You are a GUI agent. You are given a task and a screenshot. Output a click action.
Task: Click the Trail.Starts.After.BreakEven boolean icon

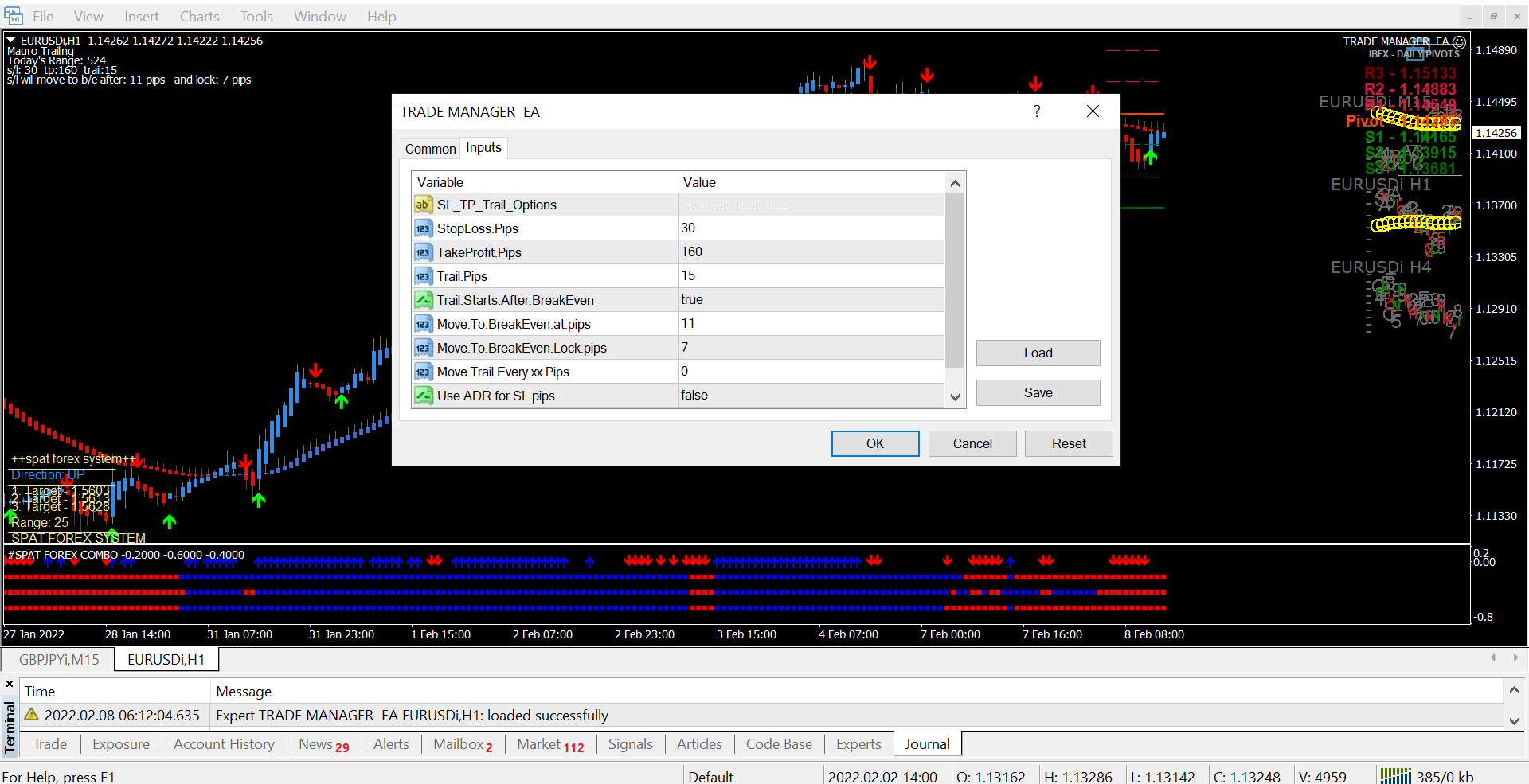[423, 300]
